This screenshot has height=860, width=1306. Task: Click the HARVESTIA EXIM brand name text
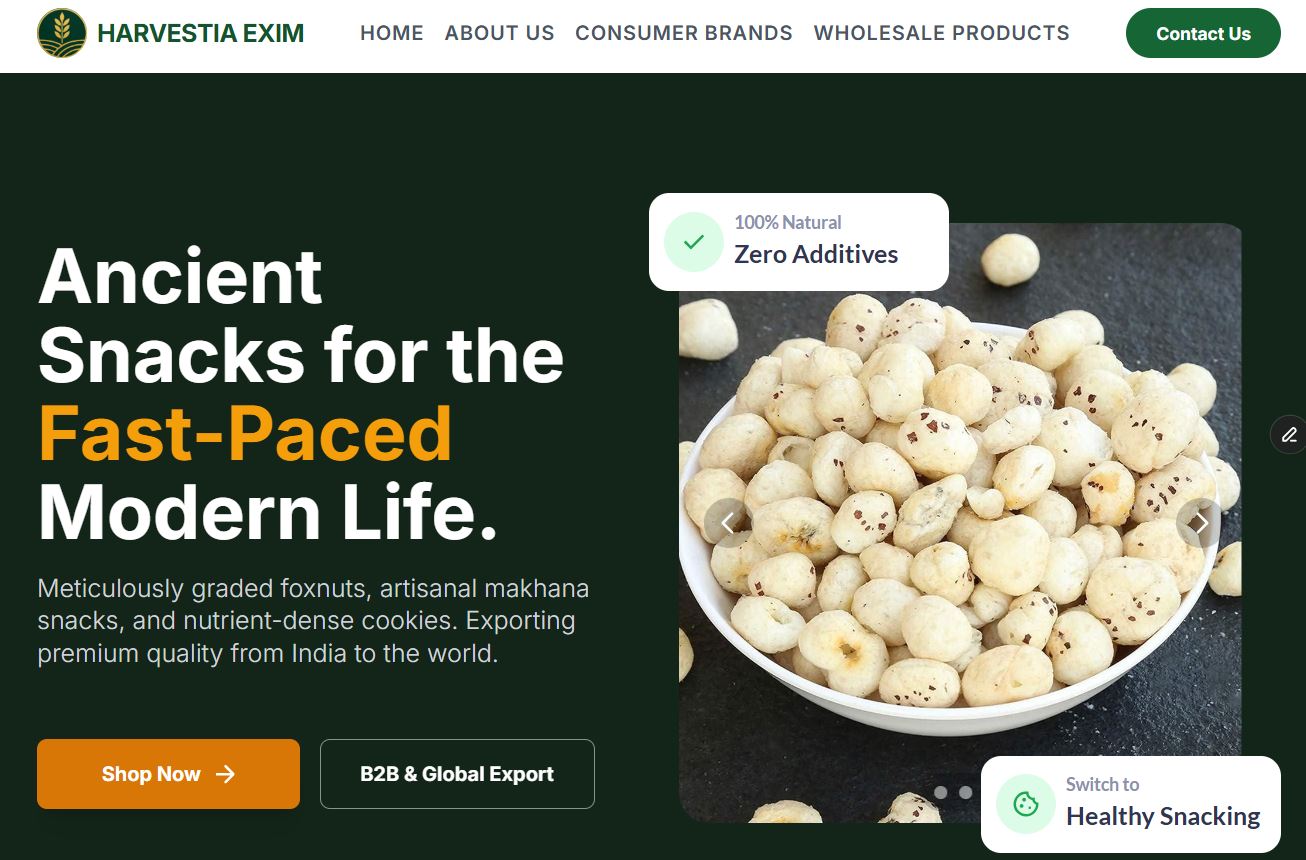pos(201,33)
